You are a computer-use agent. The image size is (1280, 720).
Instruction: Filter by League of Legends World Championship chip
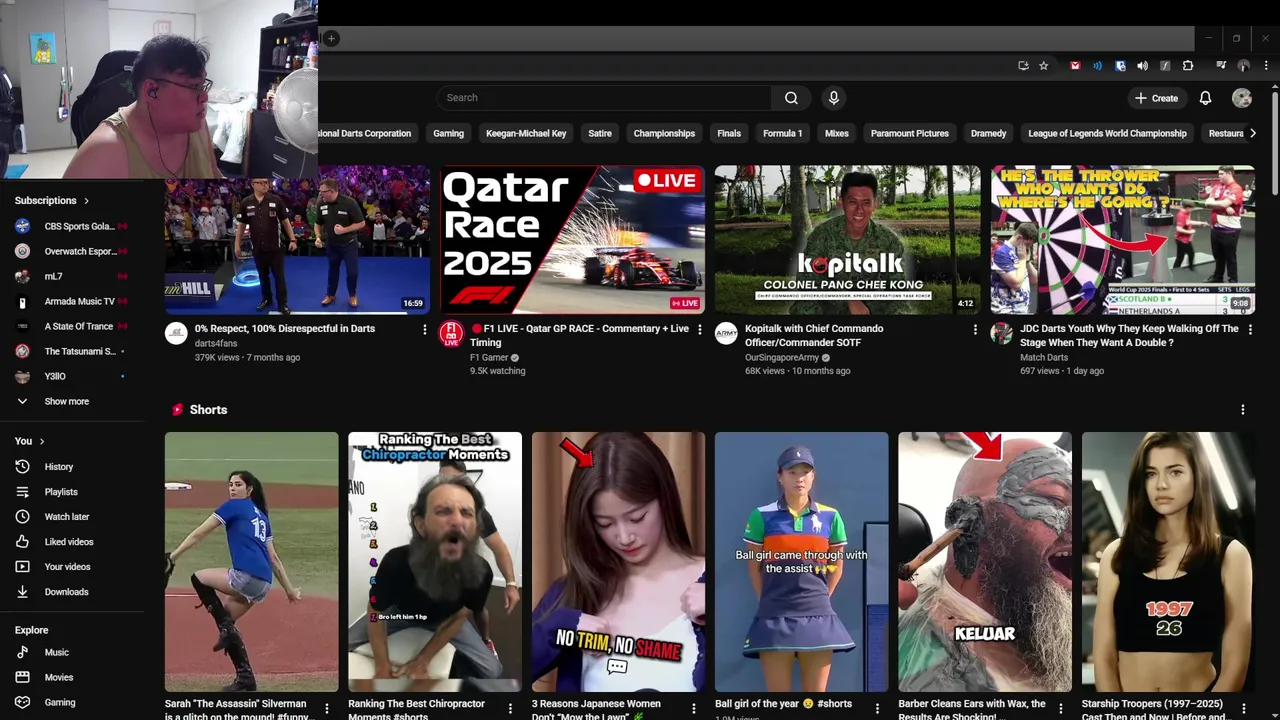pos(1108,133)
